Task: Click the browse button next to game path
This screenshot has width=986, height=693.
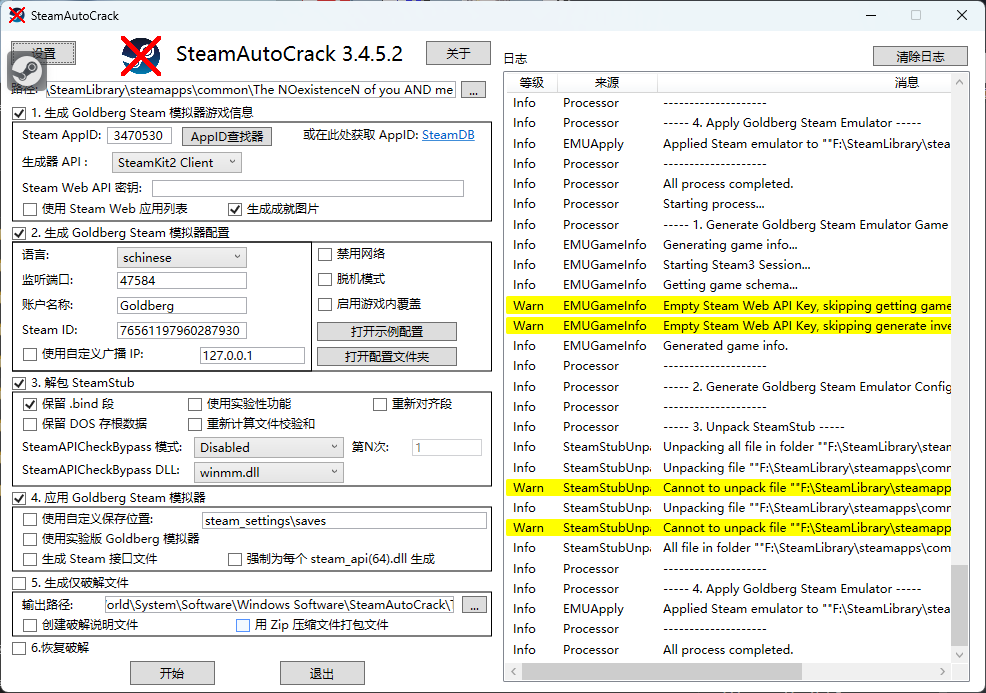Action: click(474, 90)
